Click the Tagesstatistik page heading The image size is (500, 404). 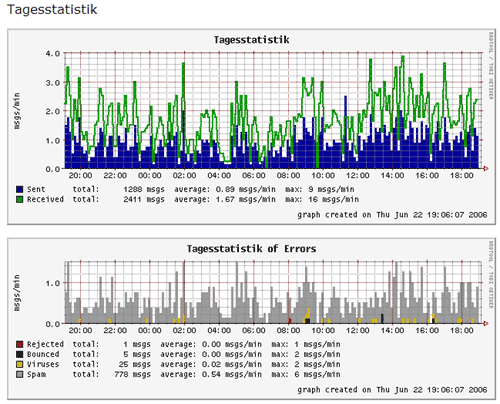[52, 9]
